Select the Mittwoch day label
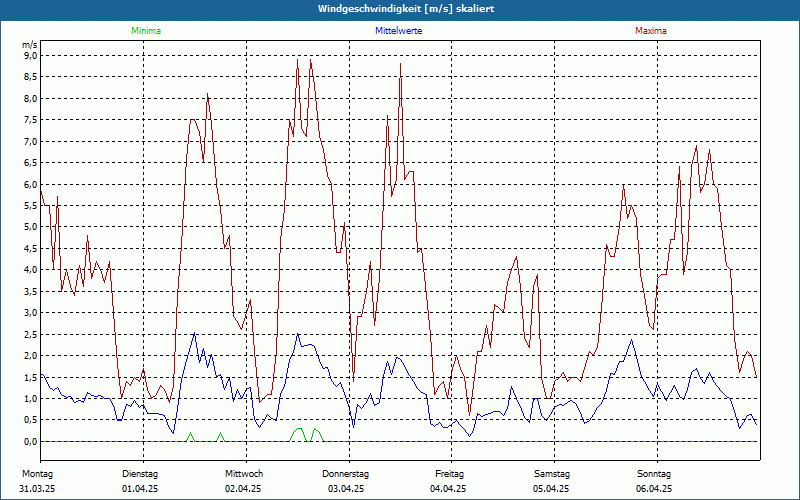This screenshot has width=800, height=500. [244, 474]
